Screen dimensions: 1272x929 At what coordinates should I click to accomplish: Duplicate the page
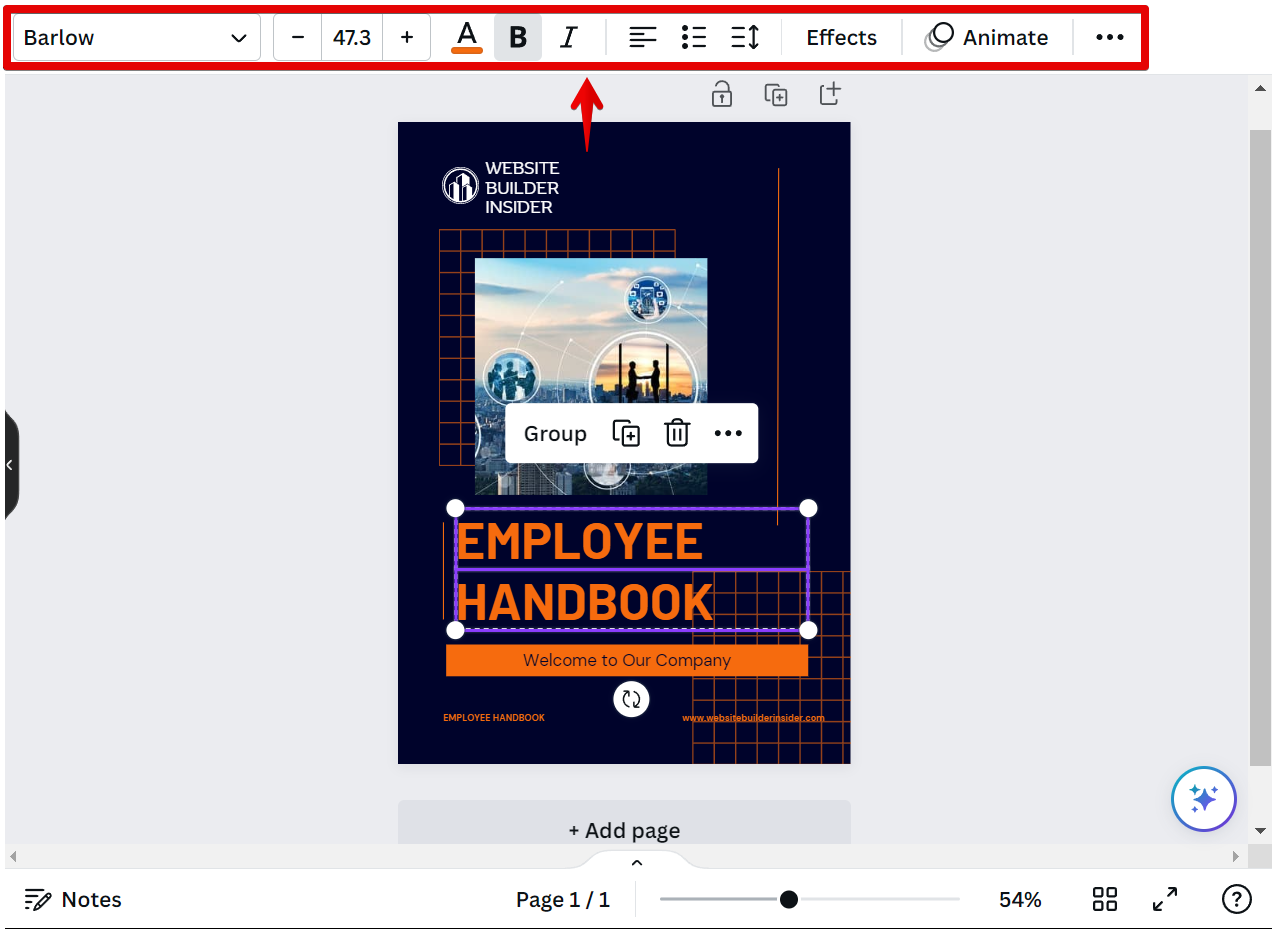[x=776, y=95]
